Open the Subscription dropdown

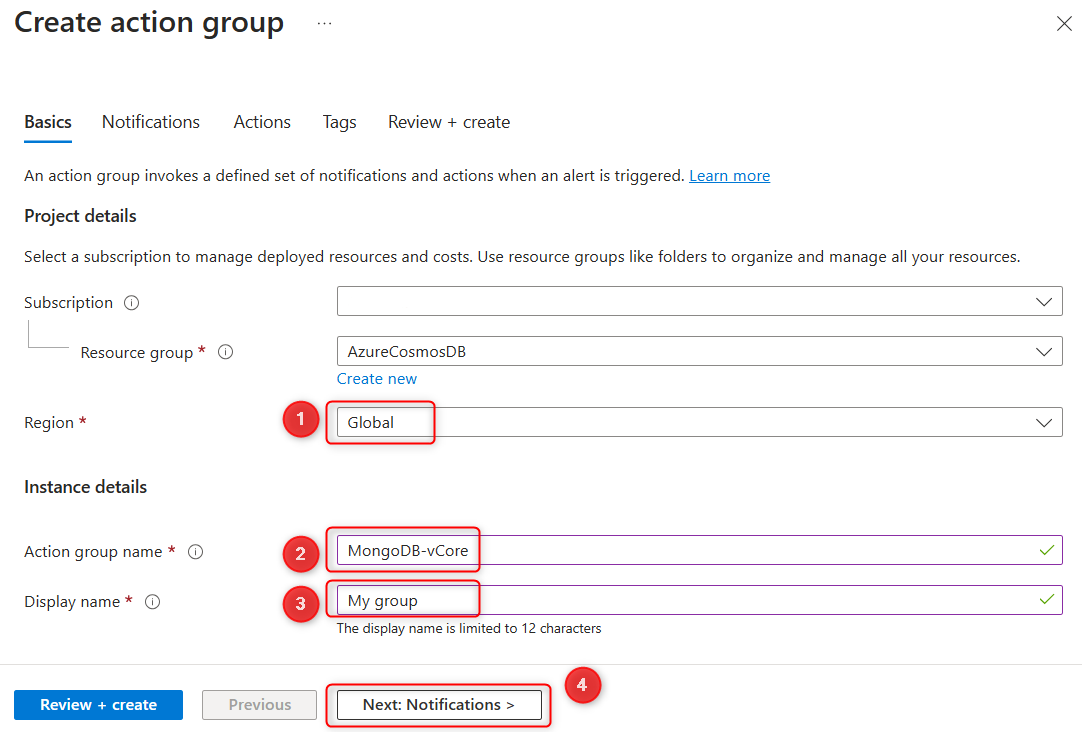1045,301
